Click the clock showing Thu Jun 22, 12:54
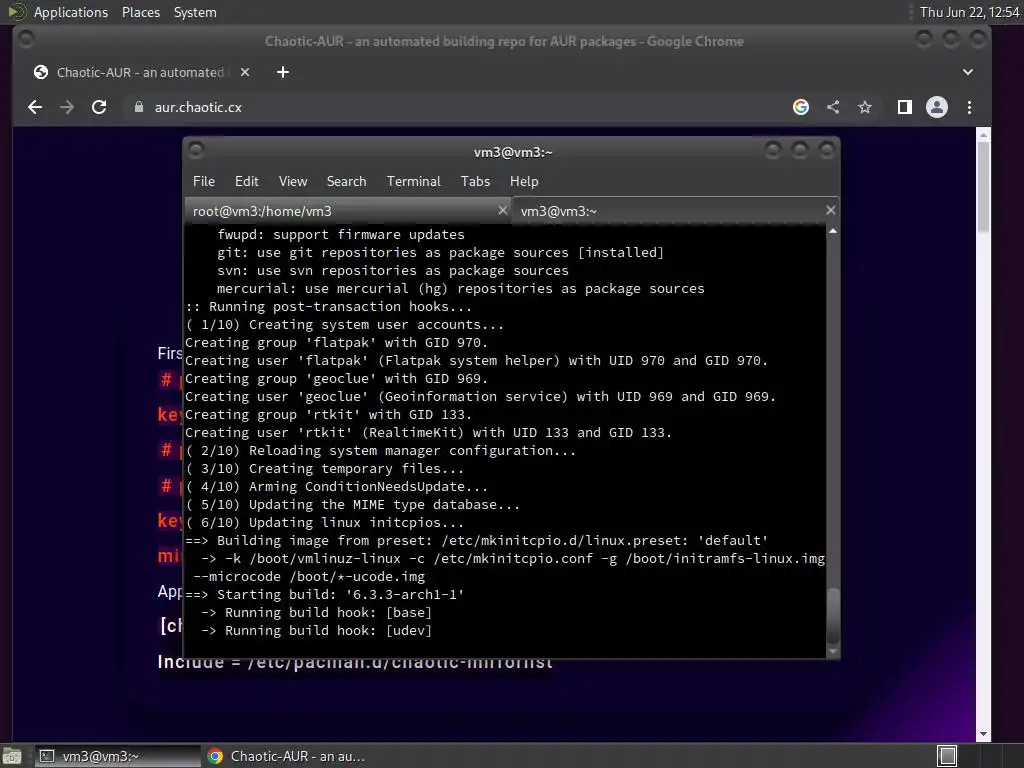1024x768 pixels. pyautogui.click(x=969, y=12)
